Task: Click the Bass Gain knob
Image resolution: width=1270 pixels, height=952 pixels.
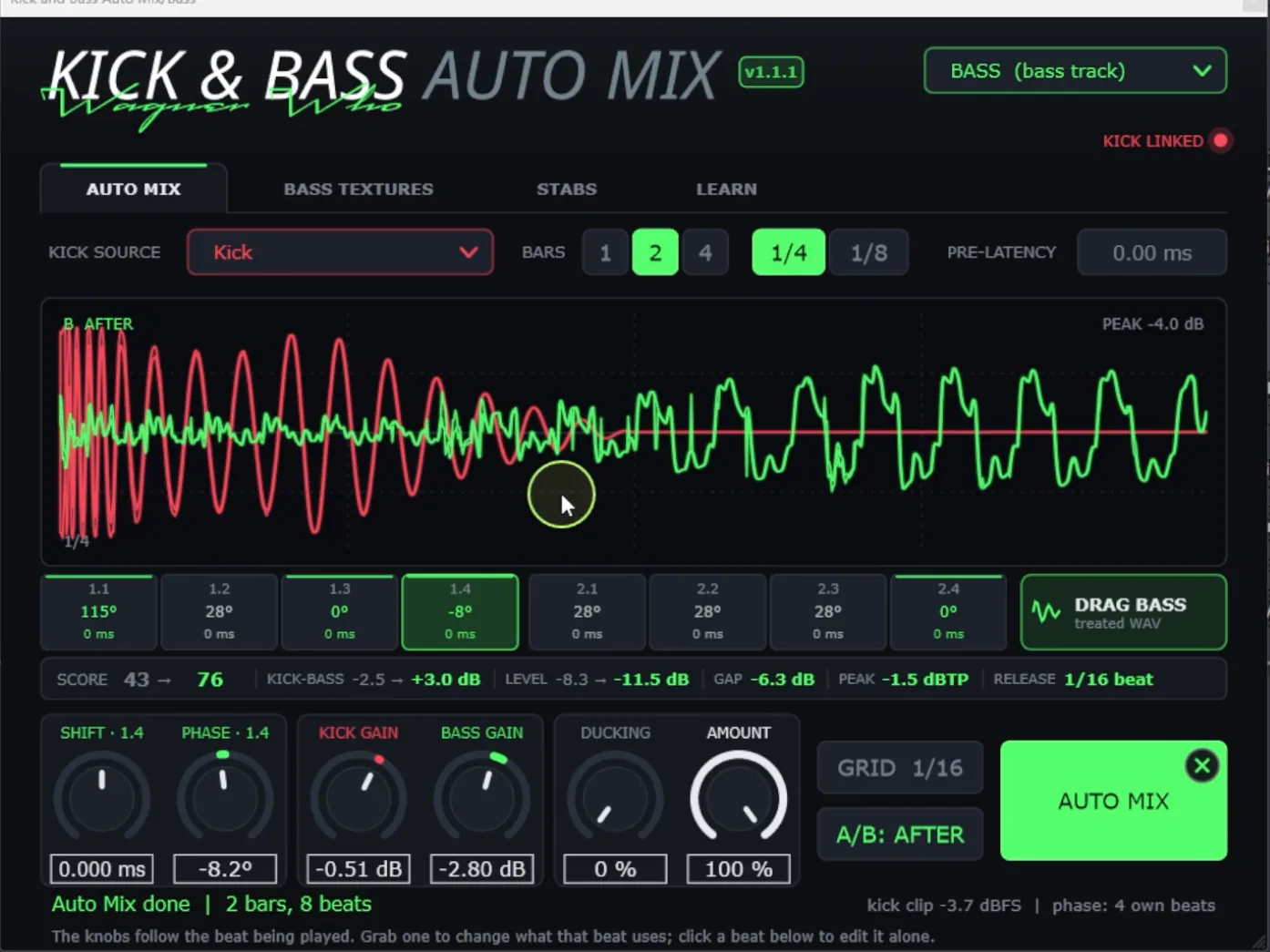Action: [x=482, y=799]
